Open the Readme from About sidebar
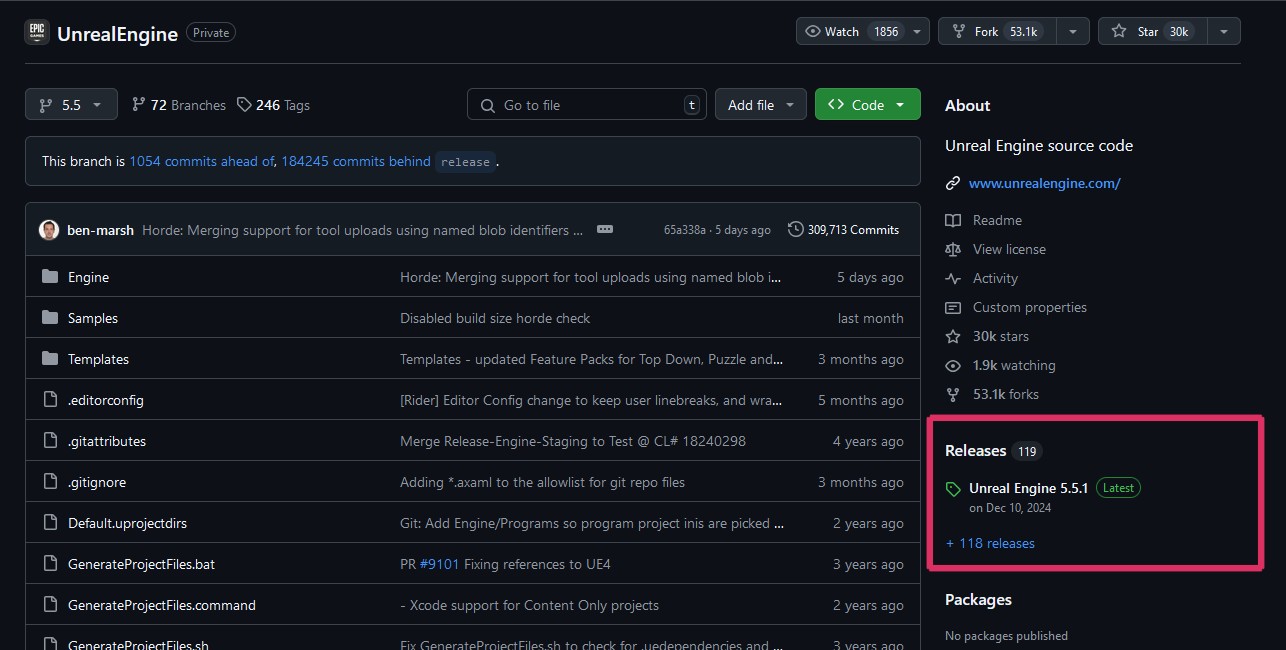 click(x=996, y=220)
